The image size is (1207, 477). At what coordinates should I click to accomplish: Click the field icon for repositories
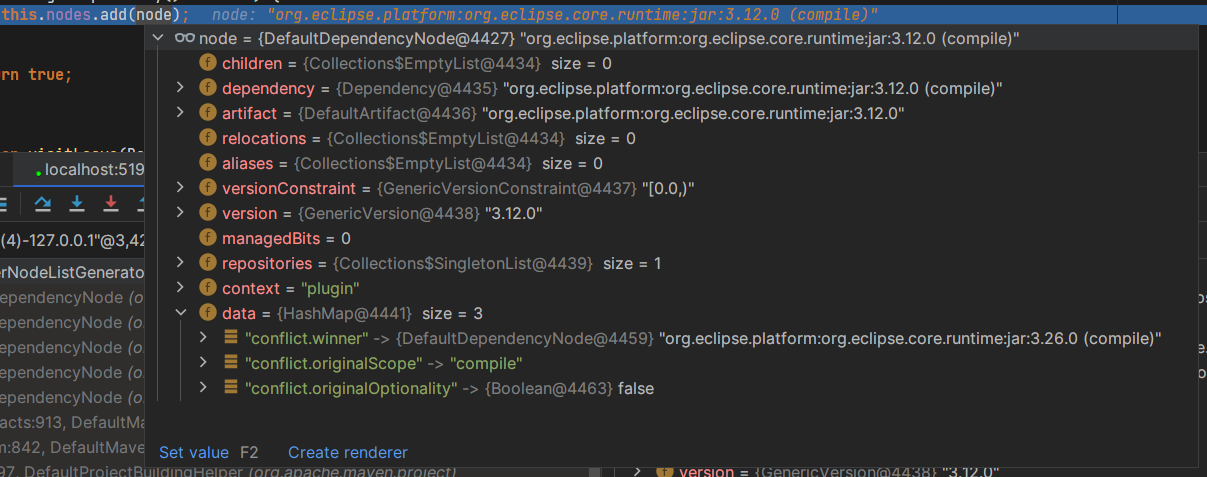pos(208,263)
